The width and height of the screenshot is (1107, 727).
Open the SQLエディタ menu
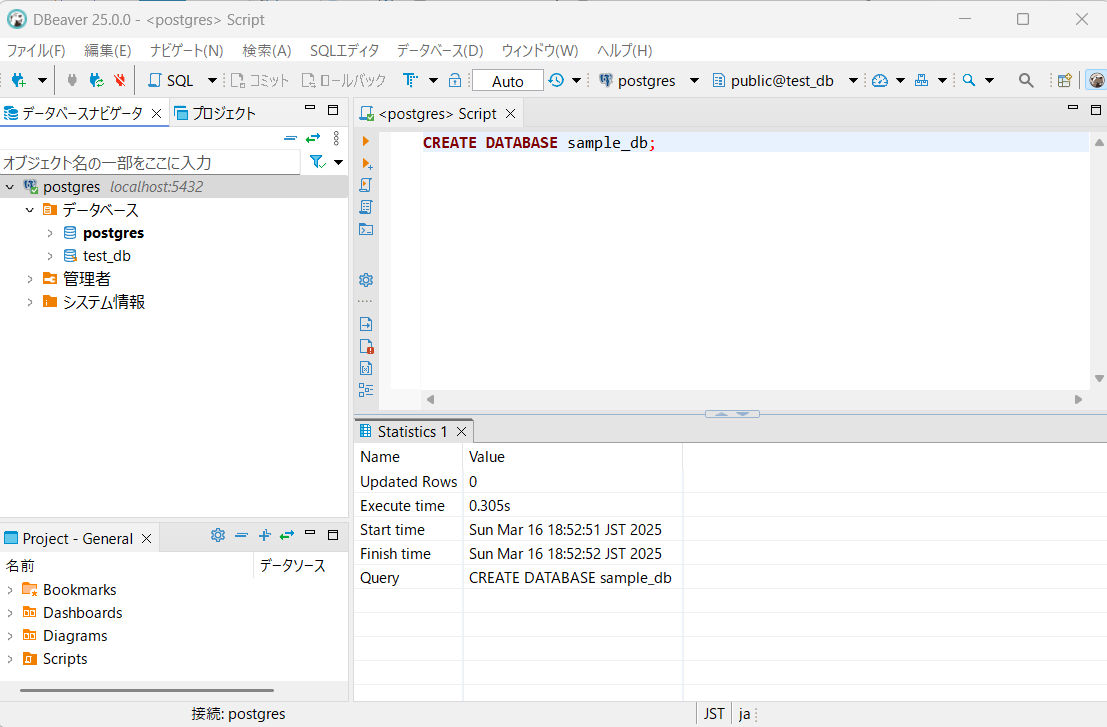click(344, 50)
